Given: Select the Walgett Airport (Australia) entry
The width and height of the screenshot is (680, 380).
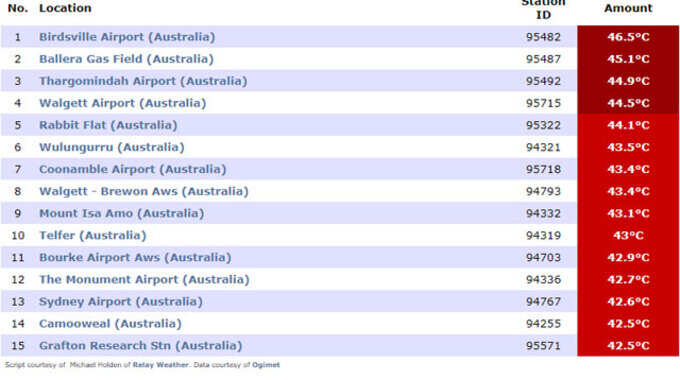Looking at the screenshot, I should [123, 103].
